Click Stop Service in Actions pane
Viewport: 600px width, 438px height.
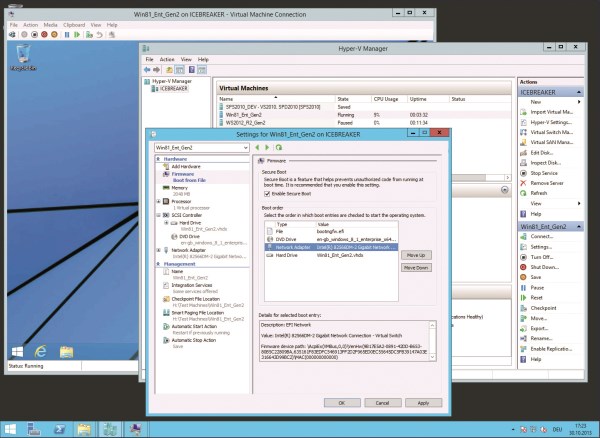pyautogui.click(x=544, y=173)
